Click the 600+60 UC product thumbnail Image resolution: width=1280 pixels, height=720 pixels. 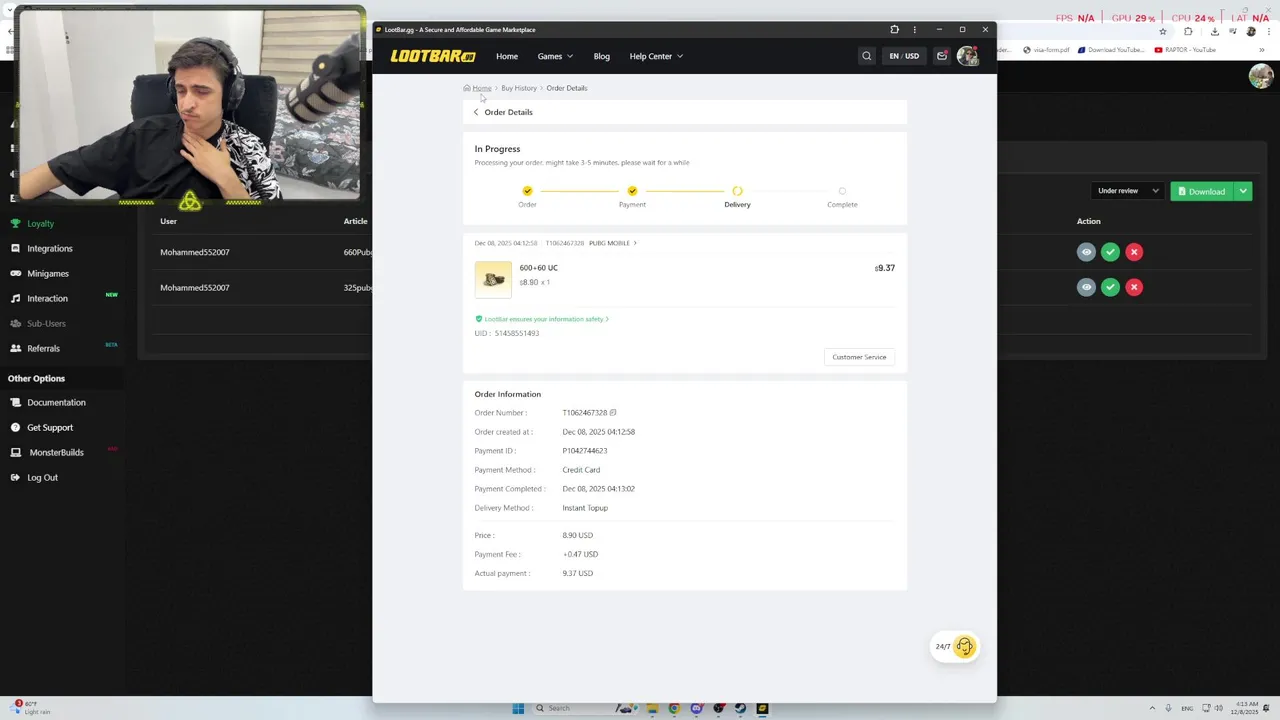coord(493,280)
